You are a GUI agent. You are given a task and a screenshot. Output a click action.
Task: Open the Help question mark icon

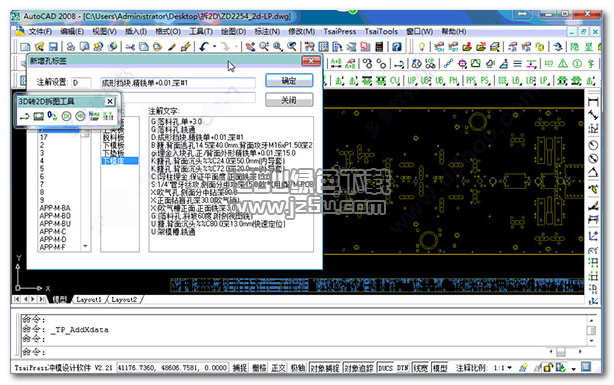click(396, 47)
